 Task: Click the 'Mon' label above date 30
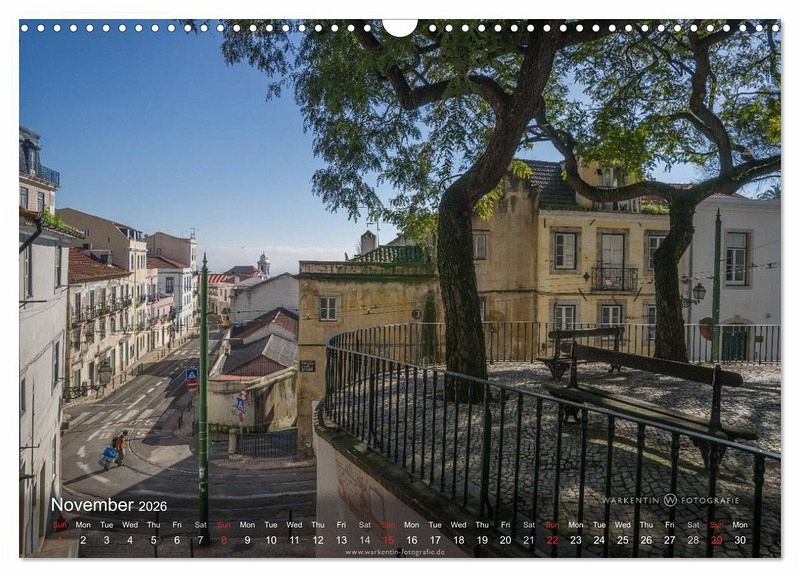click(x=740, y=524)
